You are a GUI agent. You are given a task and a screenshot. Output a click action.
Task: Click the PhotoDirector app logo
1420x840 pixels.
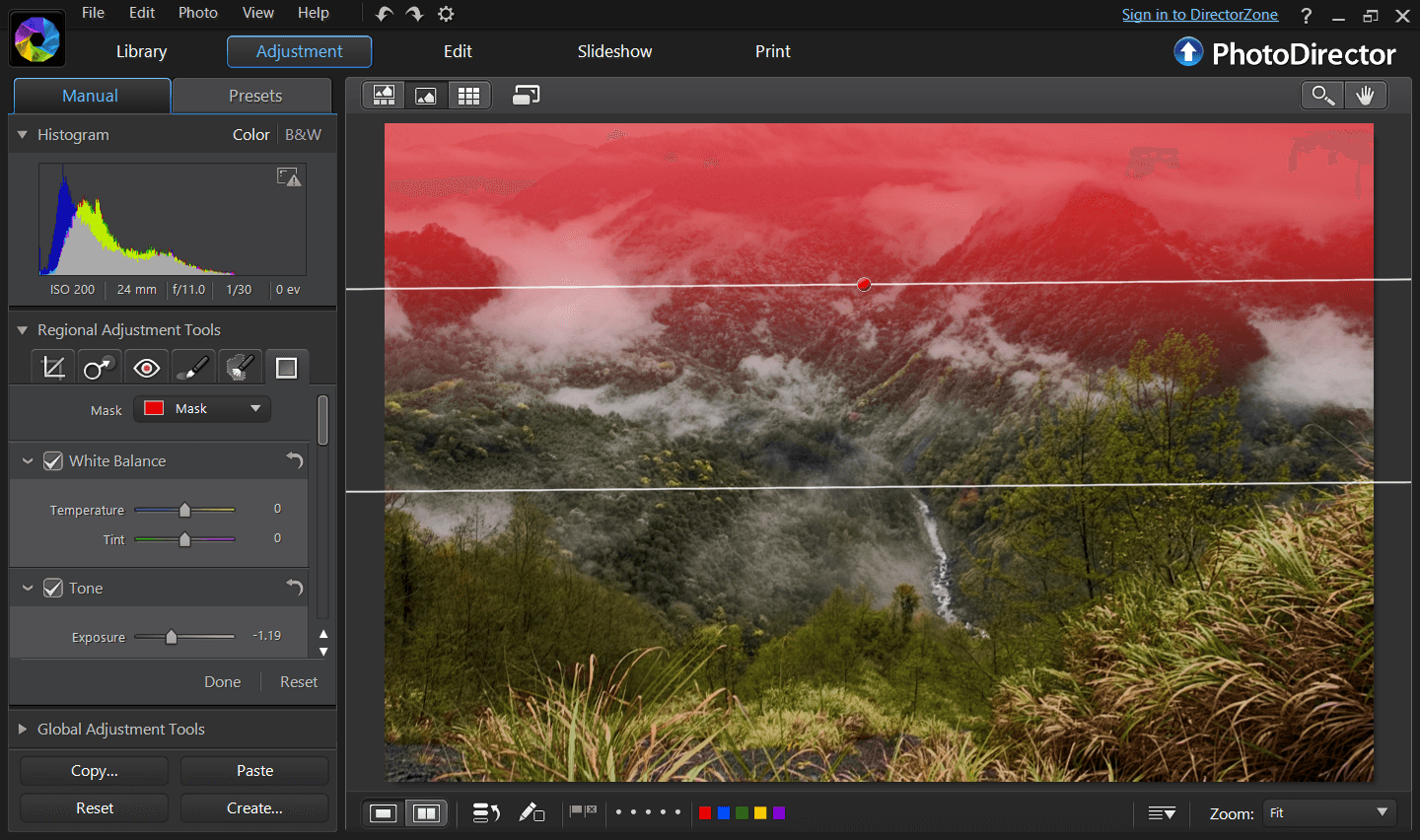click(36, 40)
